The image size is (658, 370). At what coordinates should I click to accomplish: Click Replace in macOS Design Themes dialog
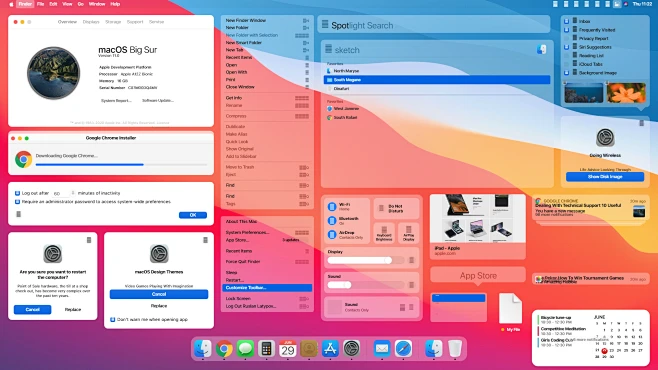[x=159, y=306]
